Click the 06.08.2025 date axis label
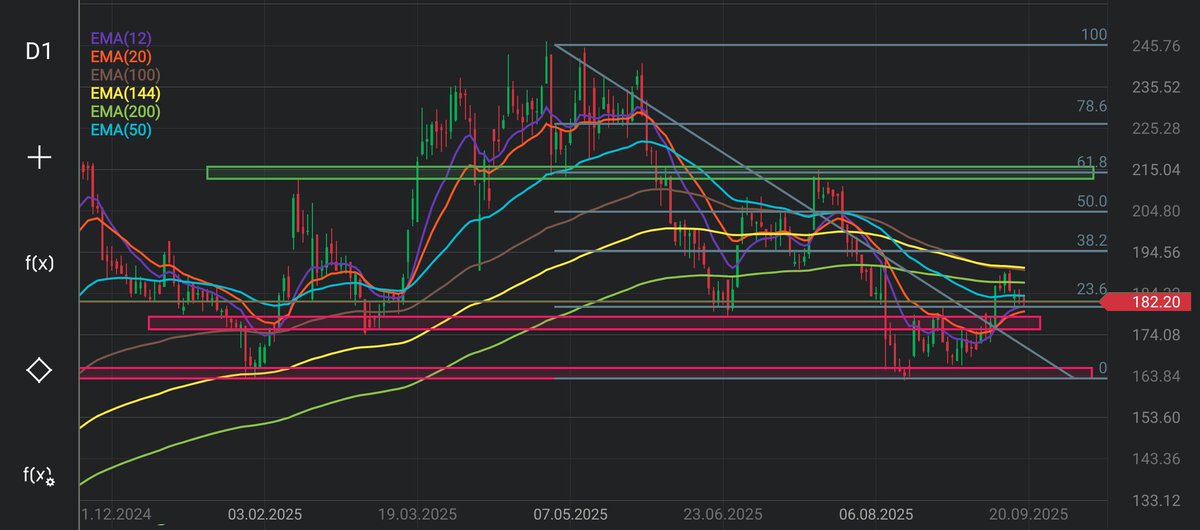 click(875, 515)
